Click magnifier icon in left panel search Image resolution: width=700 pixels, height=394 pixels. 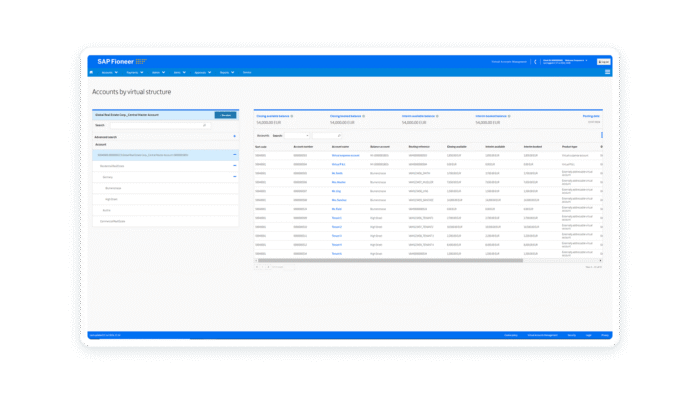coord(204,125)
